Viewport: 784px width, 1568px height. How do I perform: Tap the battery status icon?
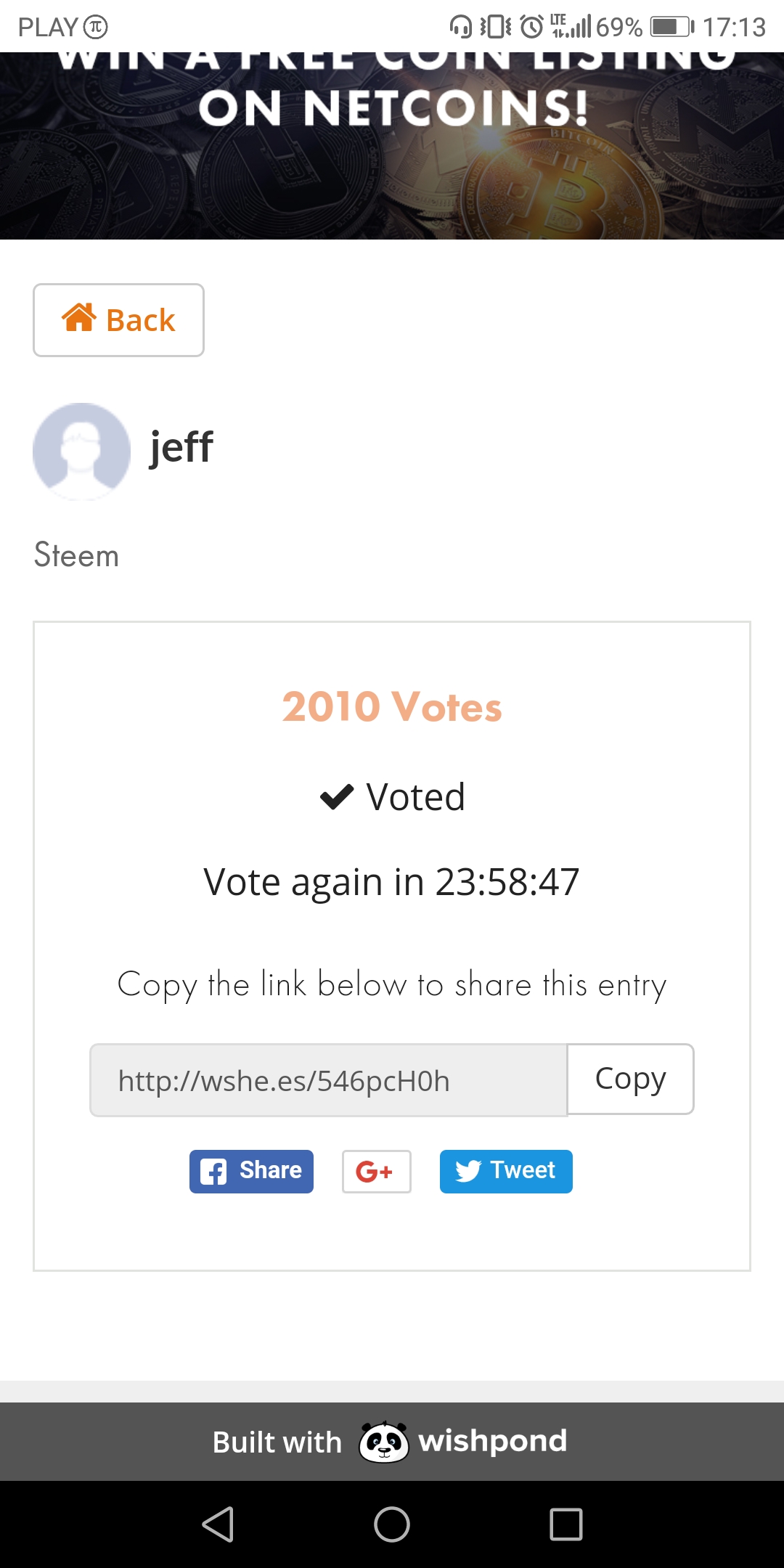pos(671,27)
